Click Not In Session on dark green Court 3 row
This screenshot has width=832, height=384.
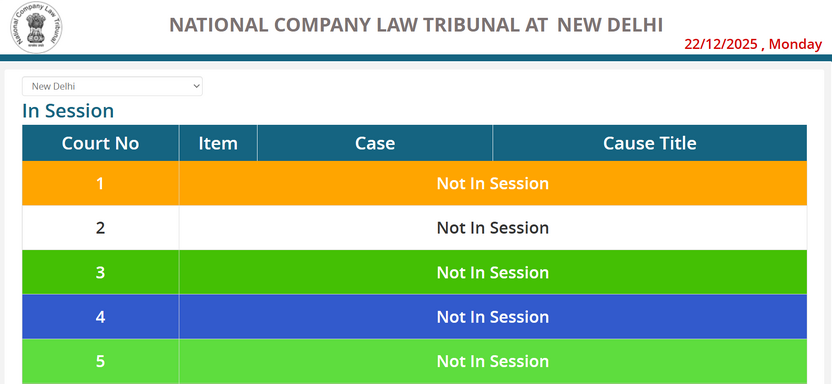[x=492, y=273]
